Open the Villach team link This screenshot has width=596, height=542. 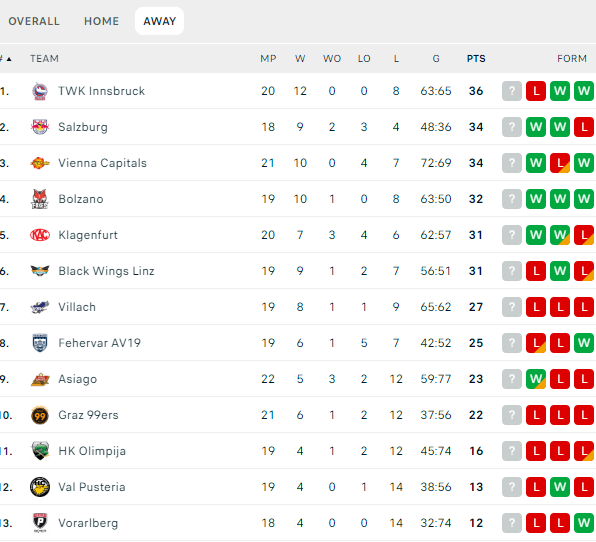point(77,307)
